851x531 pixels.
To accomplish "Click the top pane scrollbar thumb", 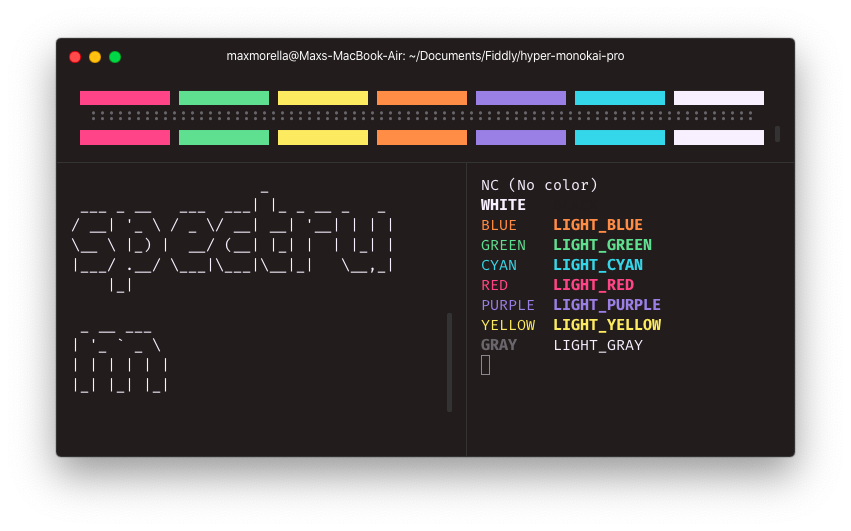I will point(777,134).
